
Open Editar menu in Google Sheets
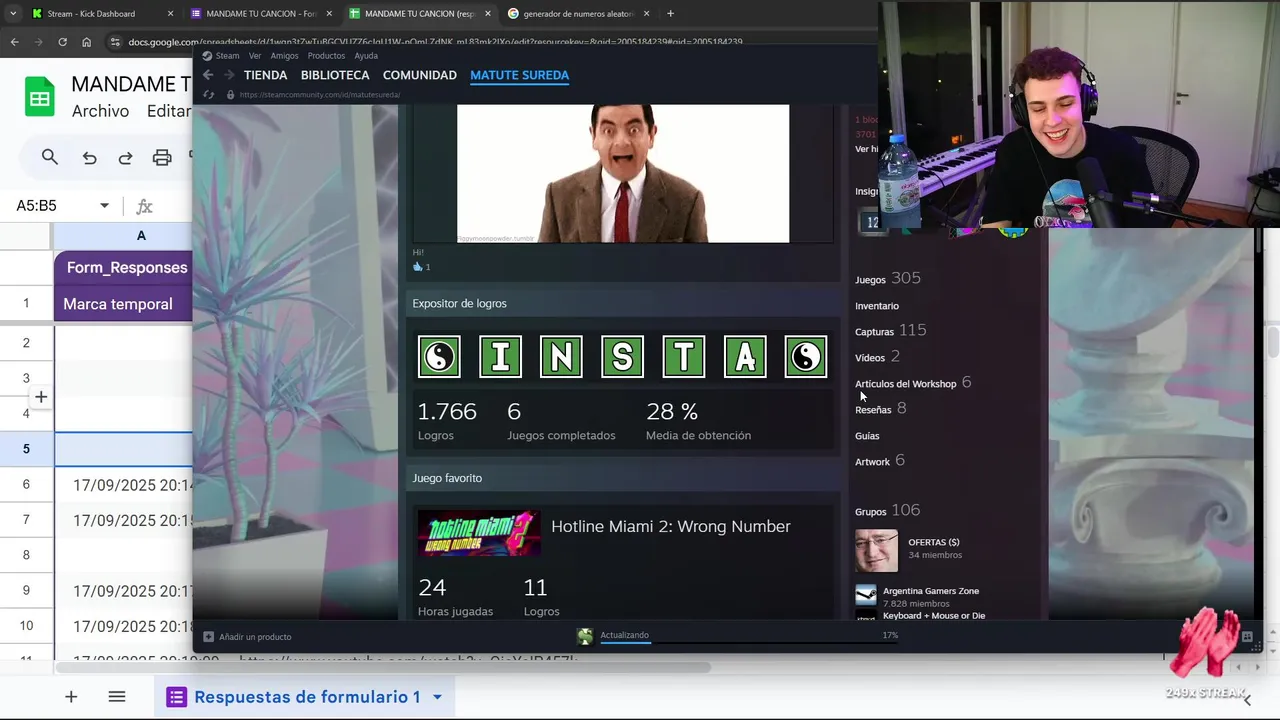pyautogui.click(x=168, y=111)
